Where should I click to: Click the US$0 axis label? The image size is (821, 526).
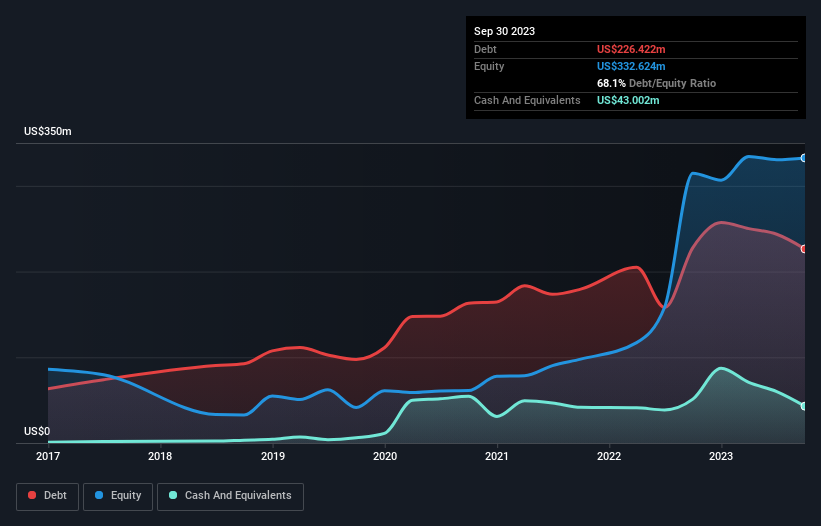click(37, 431)
